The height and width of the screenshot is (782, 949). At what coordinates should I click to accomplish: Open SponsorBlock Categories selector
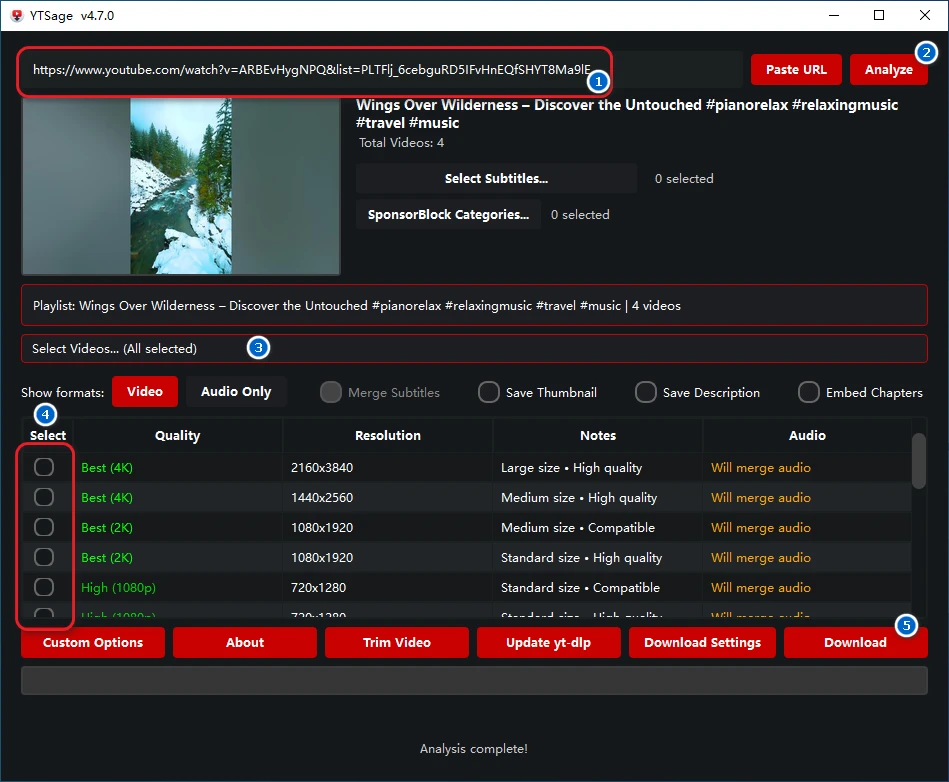tap(448, 214)
